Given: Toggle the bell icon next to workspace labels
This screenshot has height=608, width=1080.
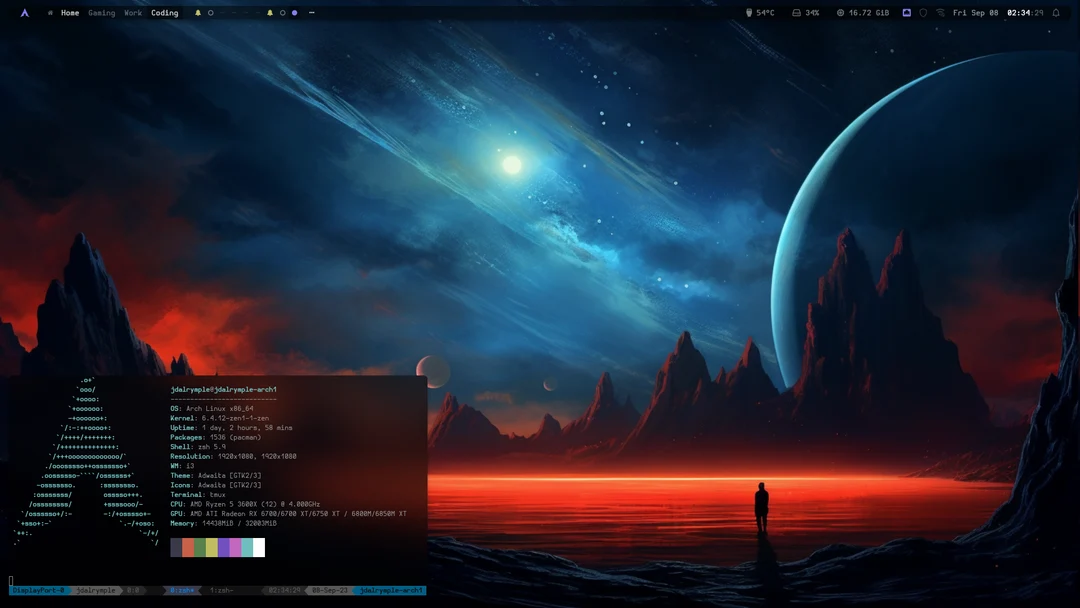Looking at the screenshot, I should coord(197,12).
